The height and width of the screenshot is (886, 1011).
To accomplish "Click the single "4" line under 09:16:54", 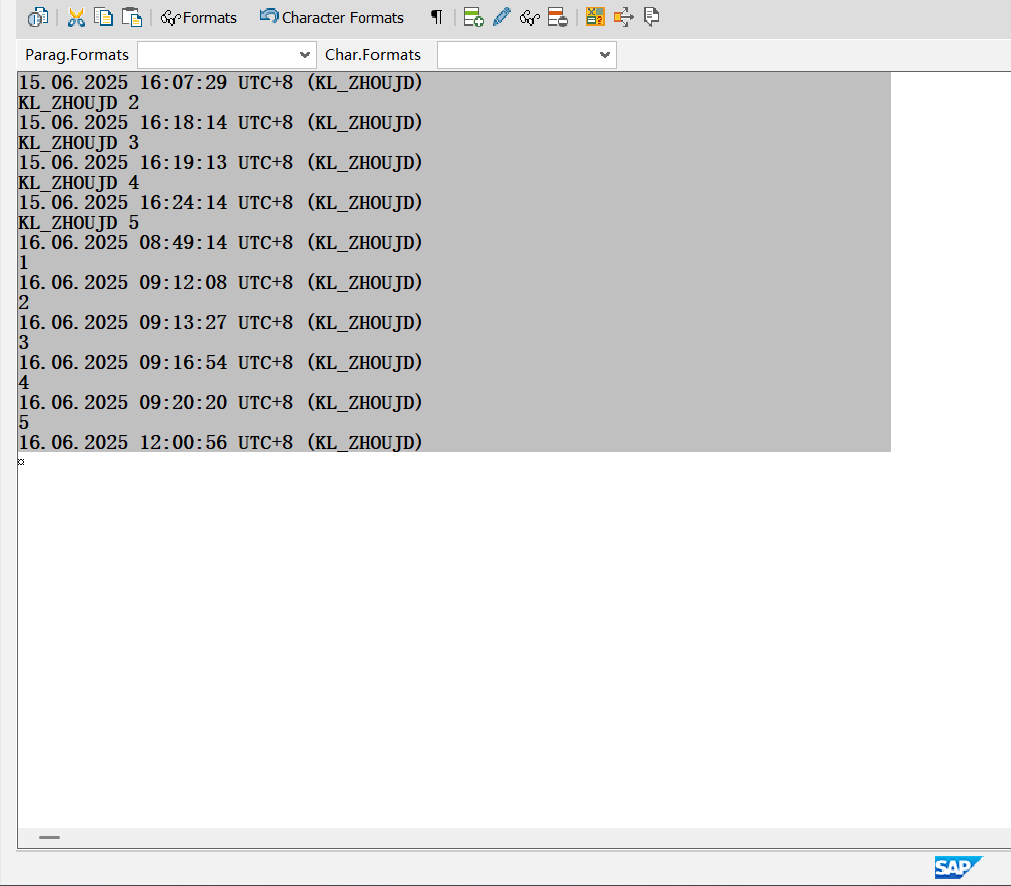I will pyautogui.click(x=24, y=382).
